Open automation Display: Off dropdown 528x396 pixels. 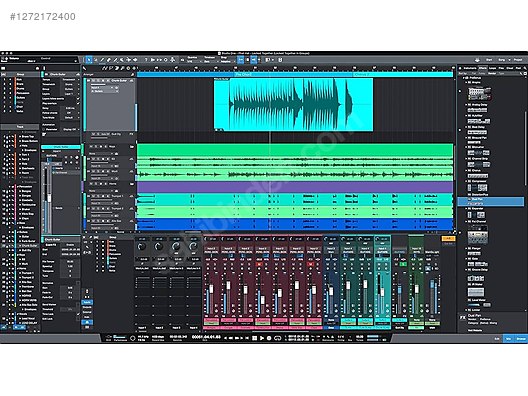pyautogui.click(x=69, y=129)
